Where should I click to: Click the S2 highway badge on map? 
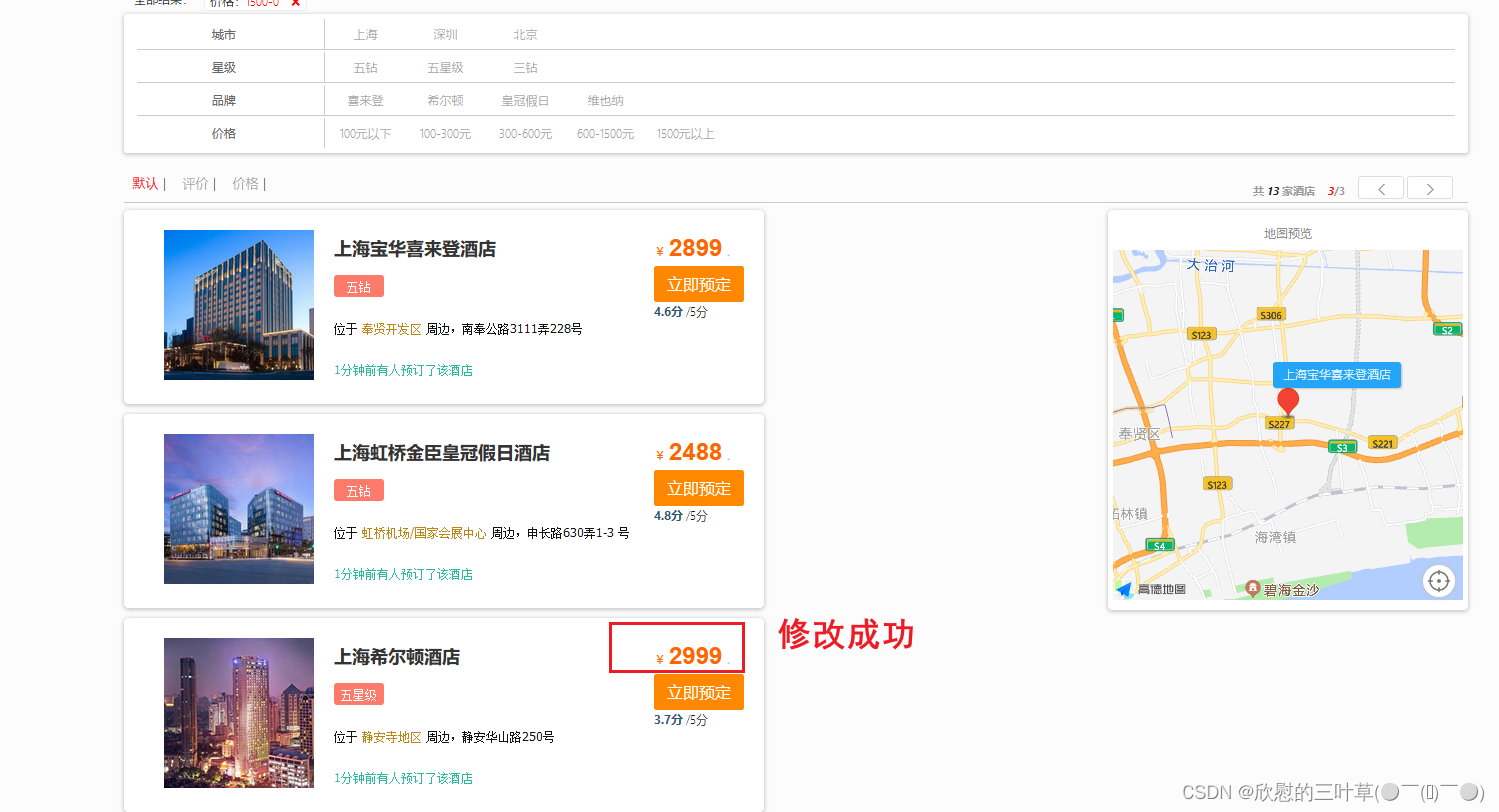(x=1446, y=329)
